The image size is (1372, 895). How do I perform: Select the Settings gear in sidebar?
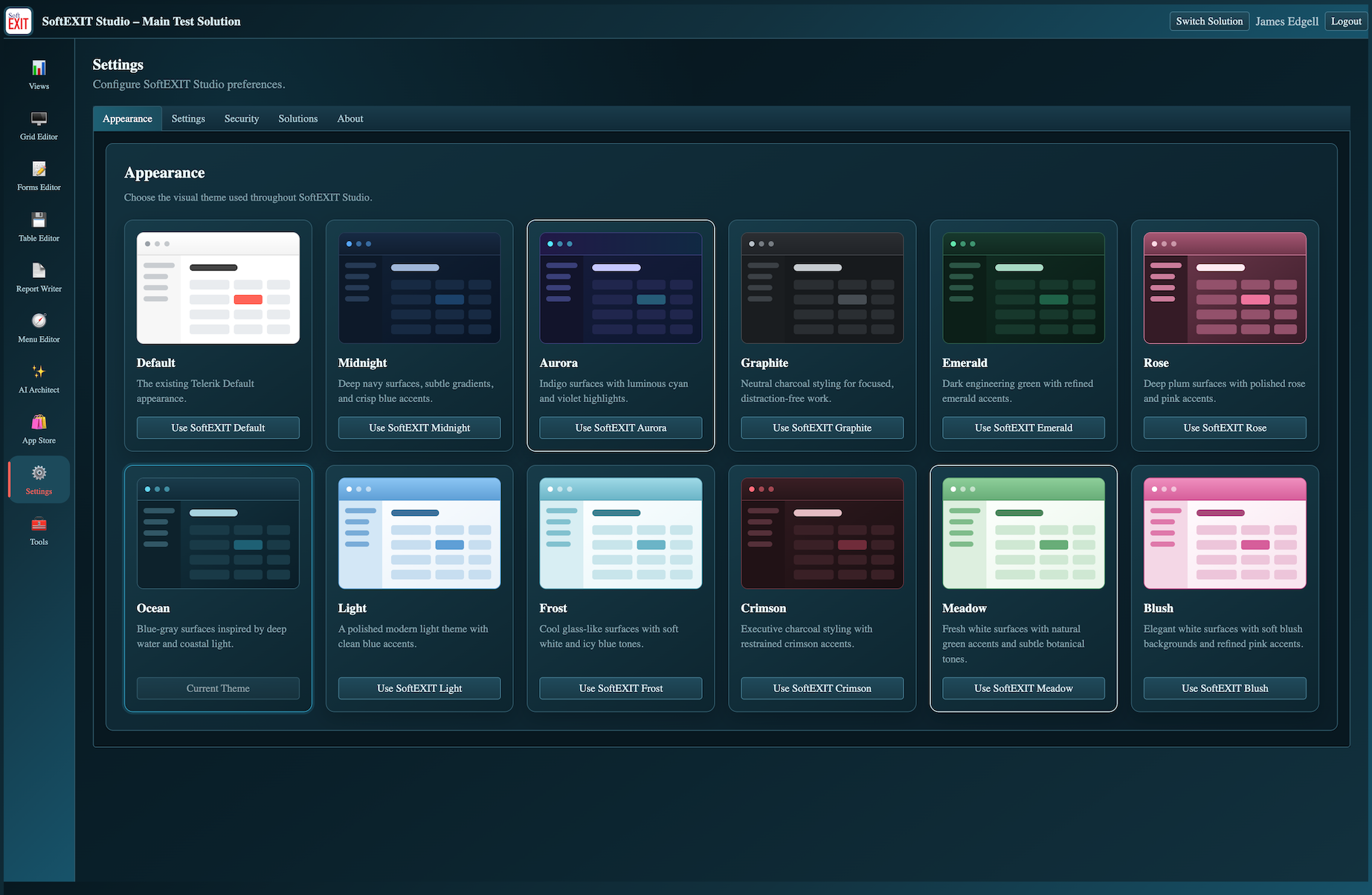(x=39, y=474)
